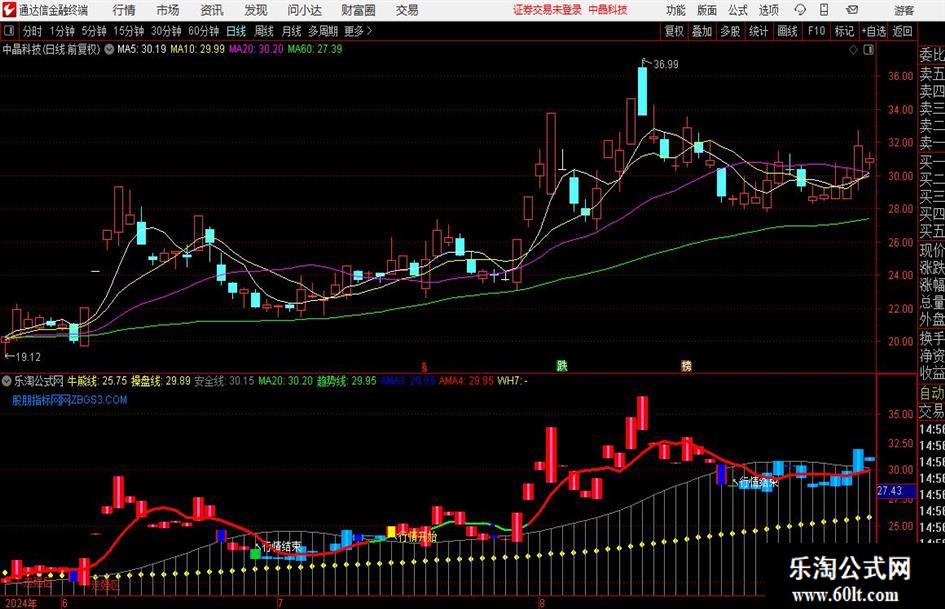
Task: Click the 19.12 low price label
Action: (27, 357)
